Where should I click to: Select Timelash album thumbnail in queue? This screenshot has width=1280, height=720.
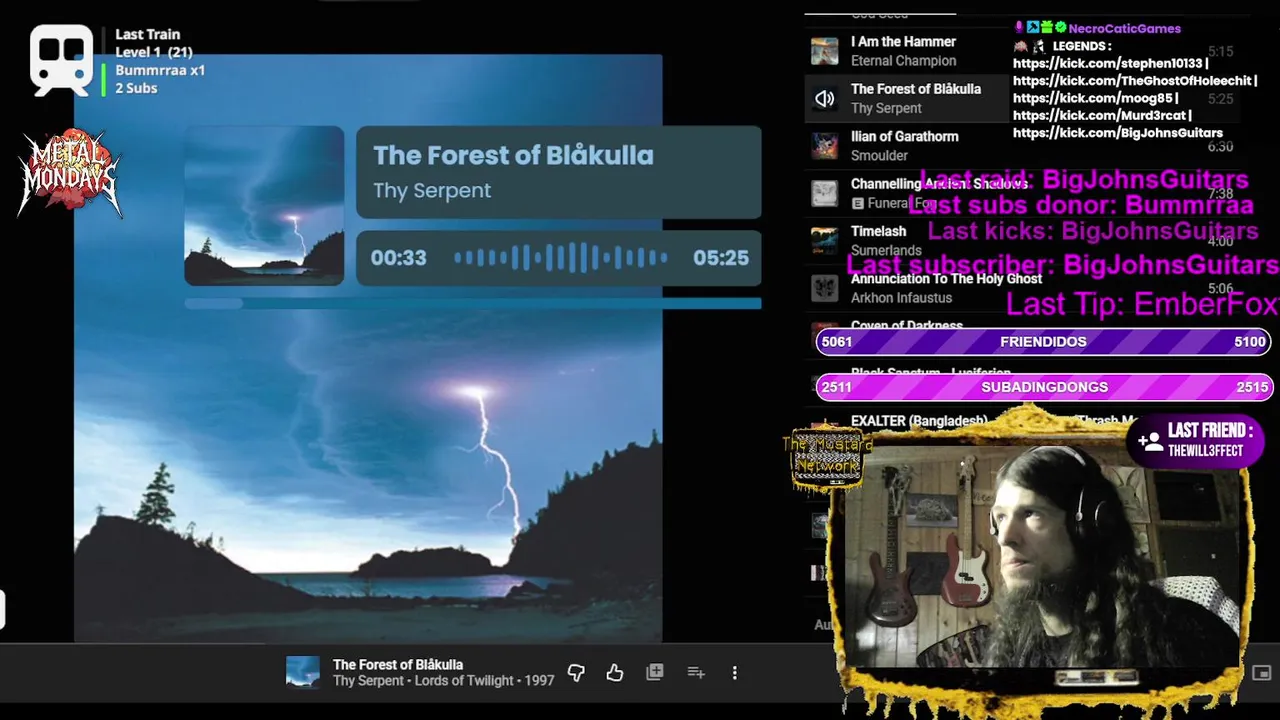pos(825,241)
